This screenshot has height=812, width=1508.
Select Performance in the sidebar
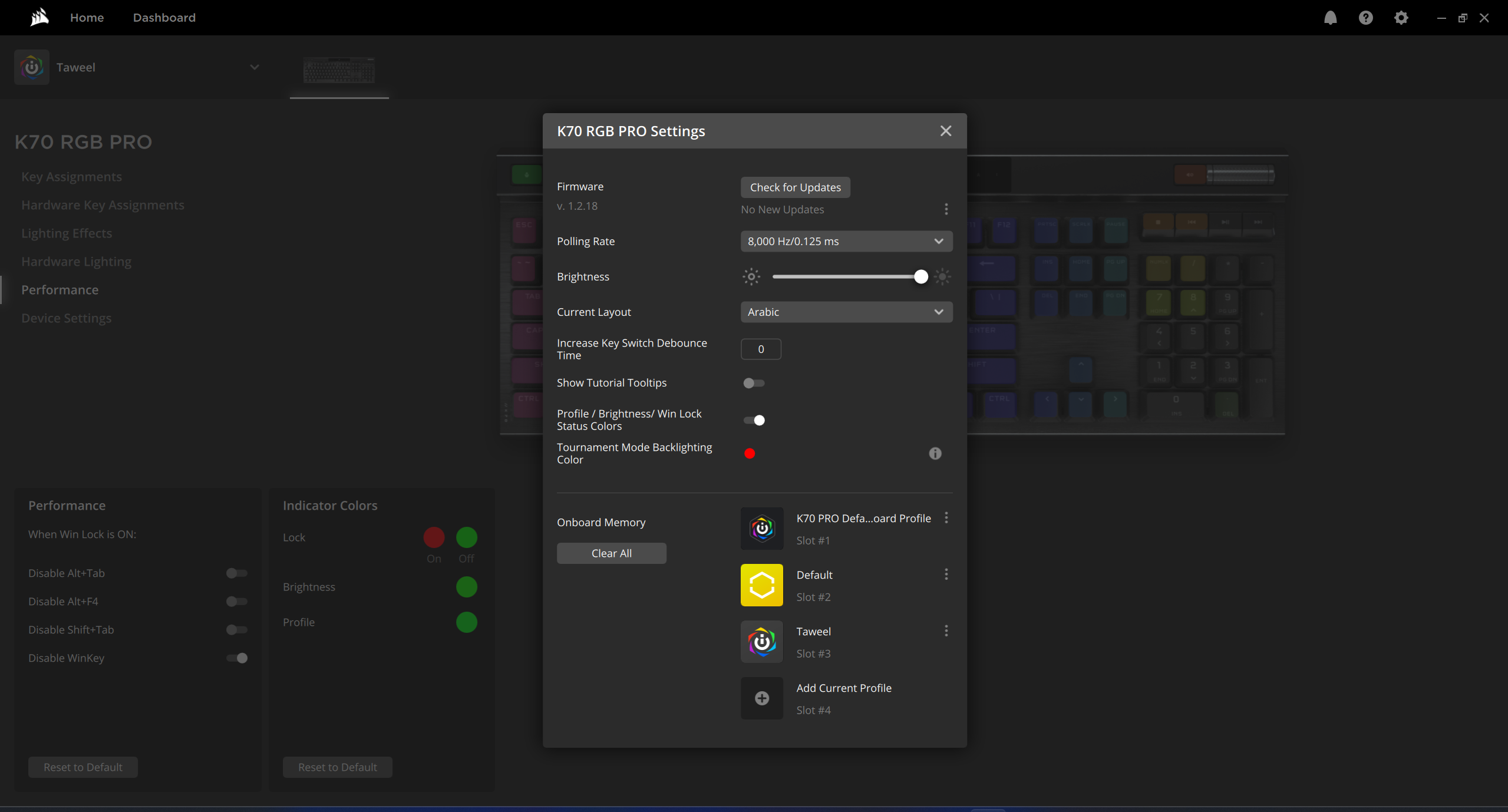tap(60, 290)
